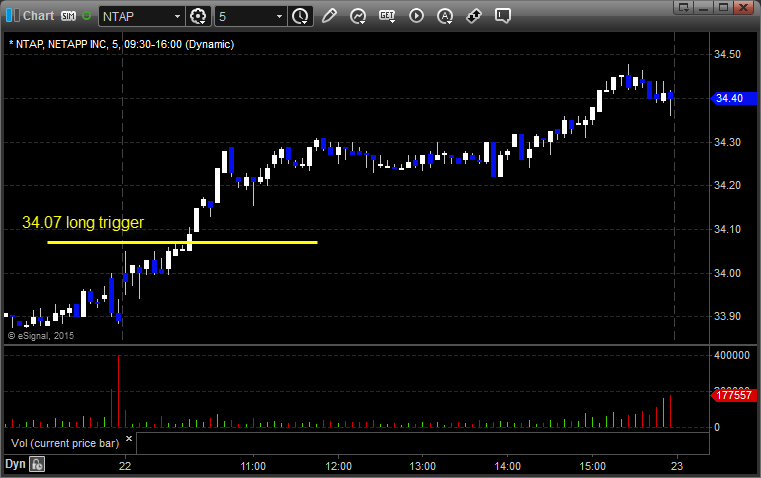Screen dimensions: 761x478
Task: Click the '23' date label on time axis
Action: (677, 466)
